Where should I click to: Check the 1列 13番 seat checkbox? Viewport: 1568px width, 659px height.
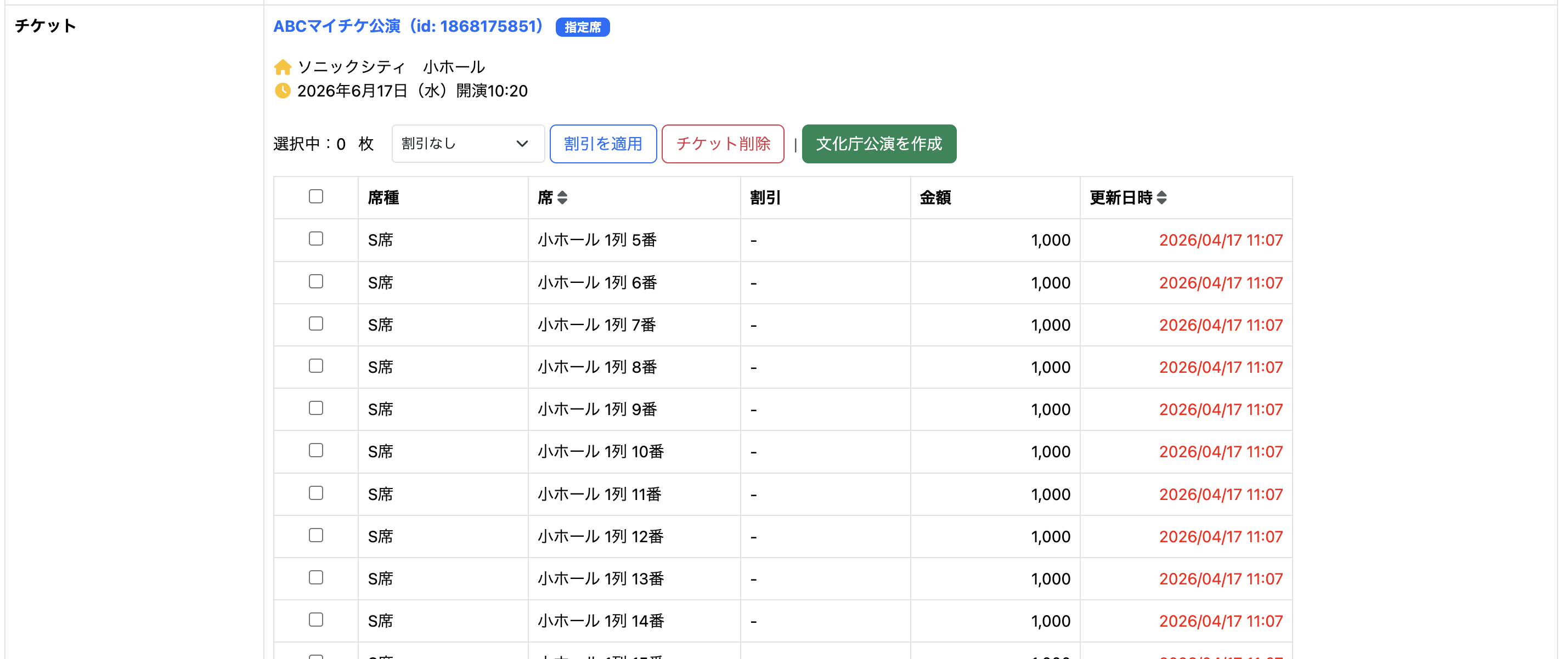pos(316,577)
